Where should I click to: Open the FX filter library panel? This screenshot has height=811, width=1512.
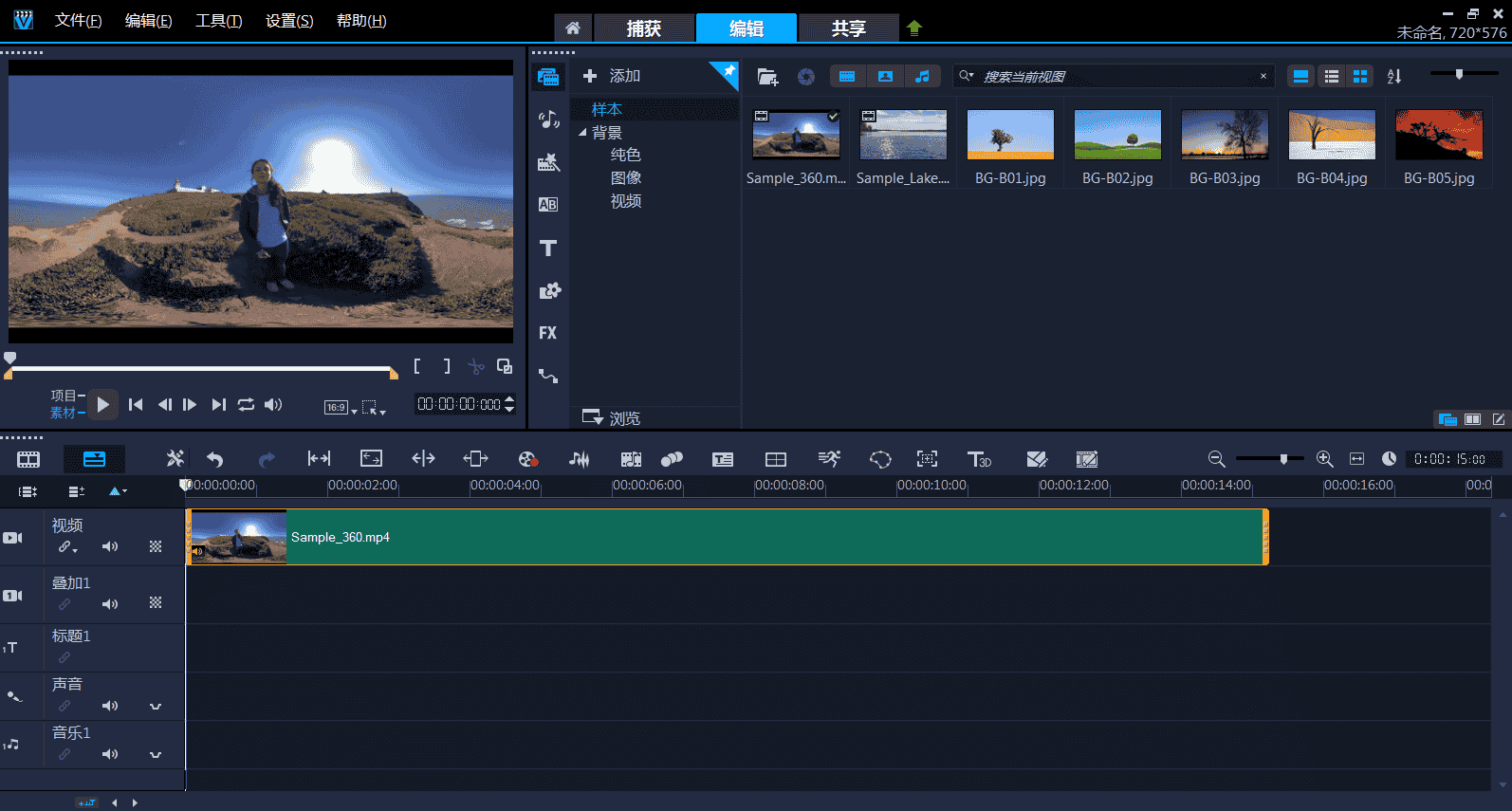547,333
